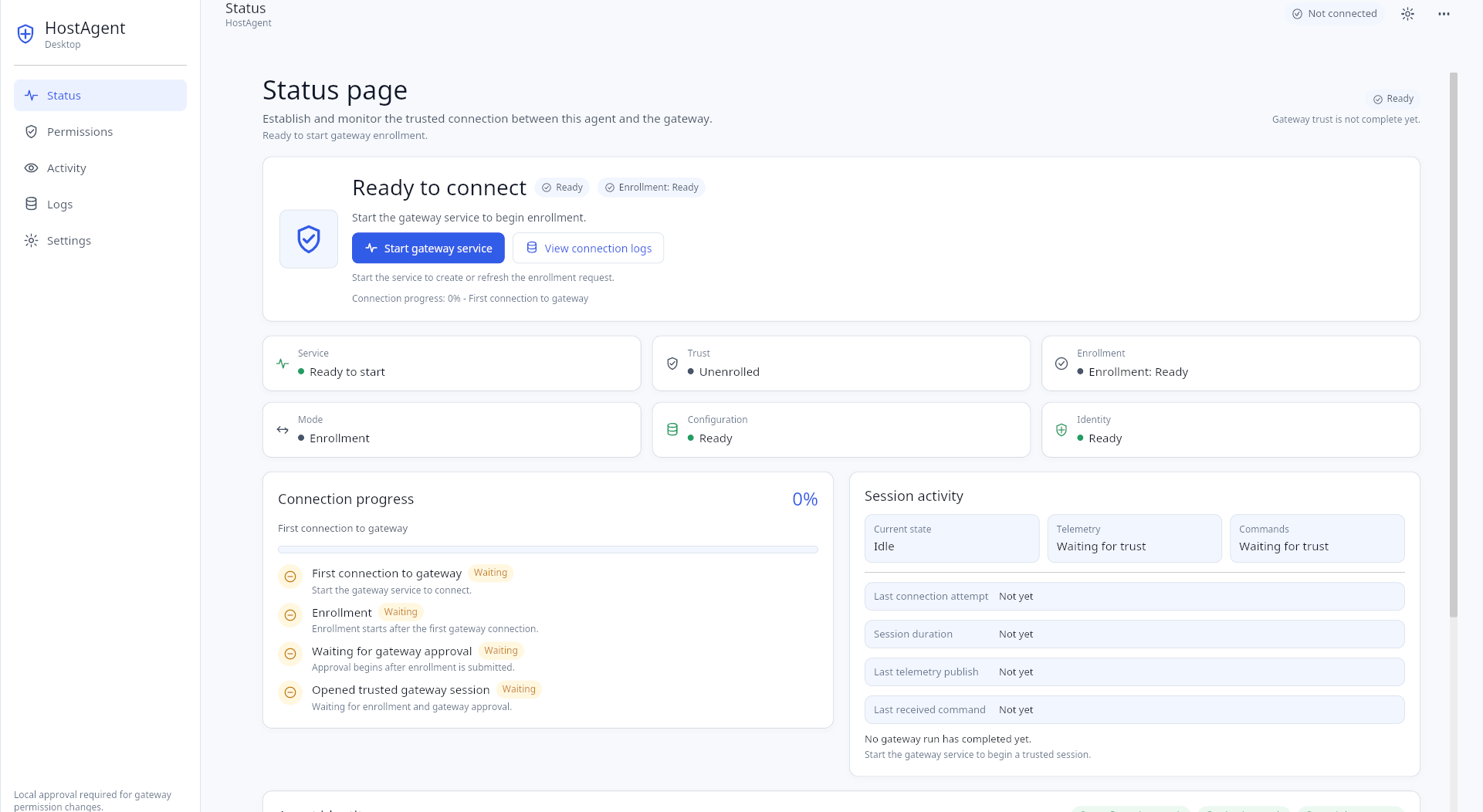
Task: Click the Service card pulse icon
Action: pos(283,364)
